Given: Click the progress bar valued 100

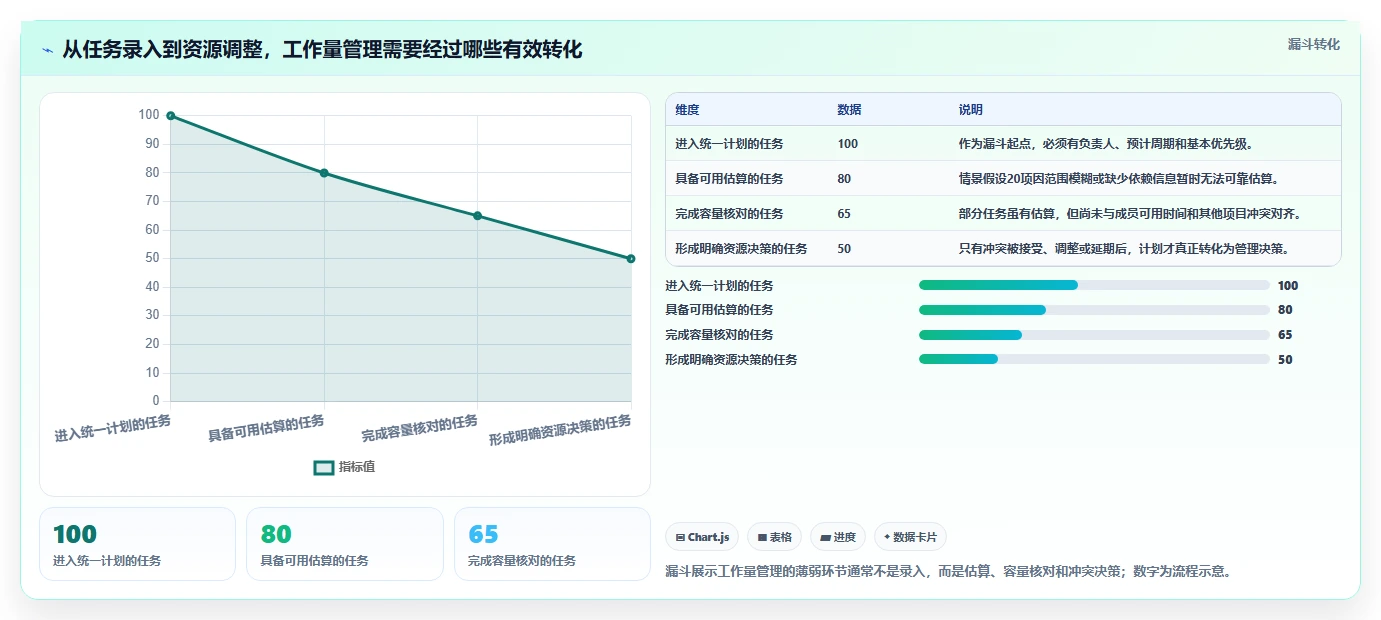Looking at the screenshot, I should tap(1094, 285).
